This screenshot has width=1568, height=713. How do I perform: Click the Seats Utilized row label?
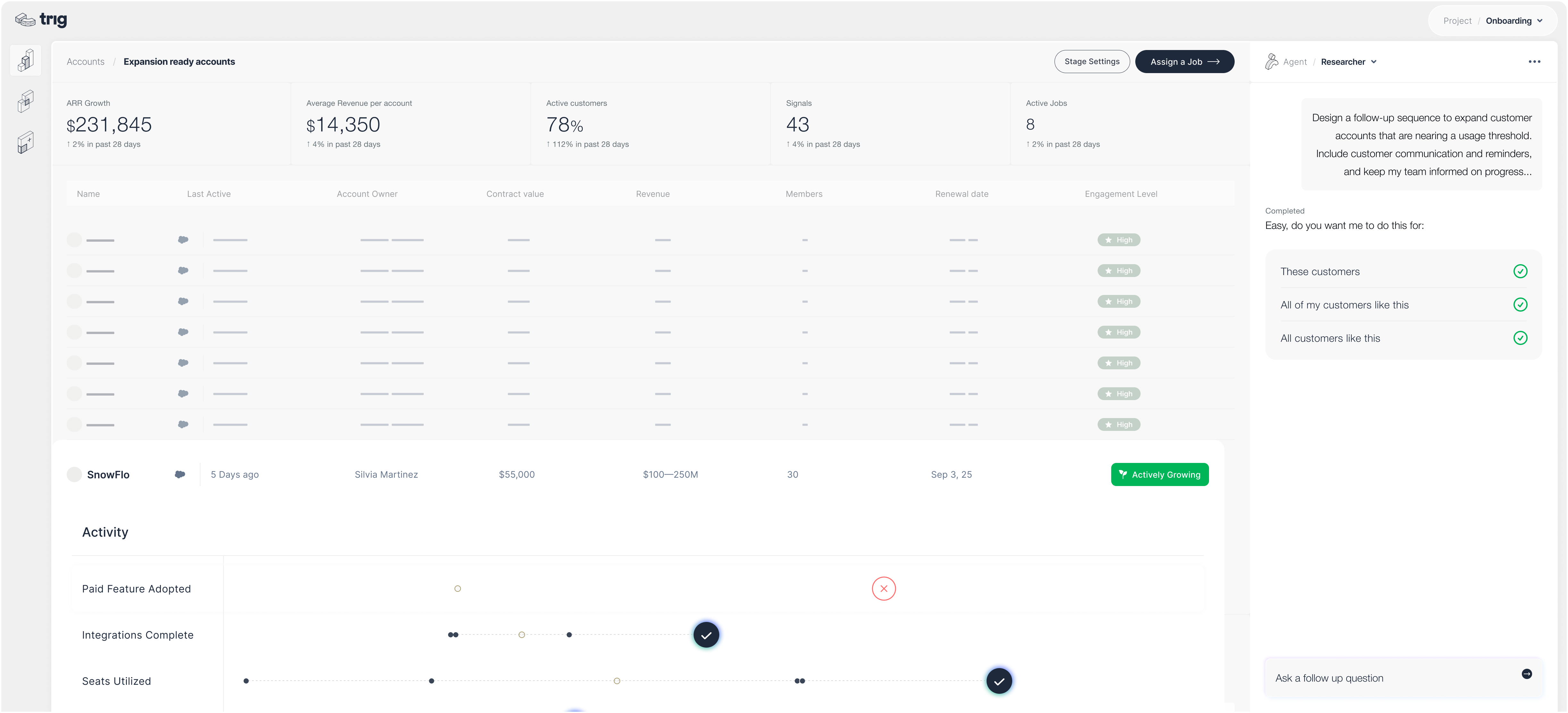point(116,681)
